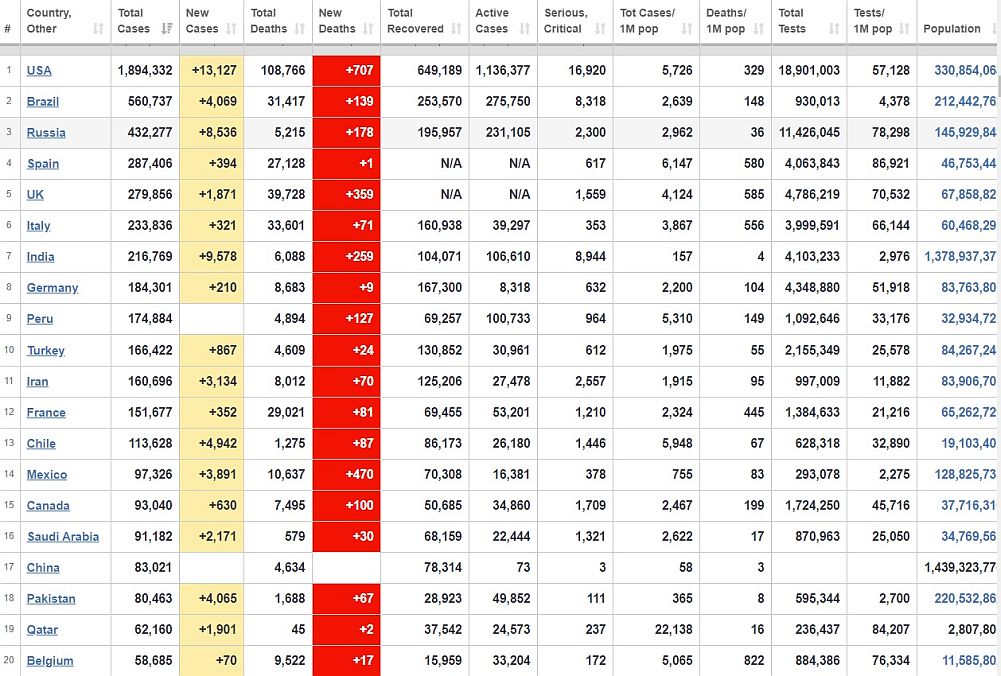Click the Total Deaths sort arrows
The width and height of the screenshot is (1001, 676).
(x=299, y=29)
